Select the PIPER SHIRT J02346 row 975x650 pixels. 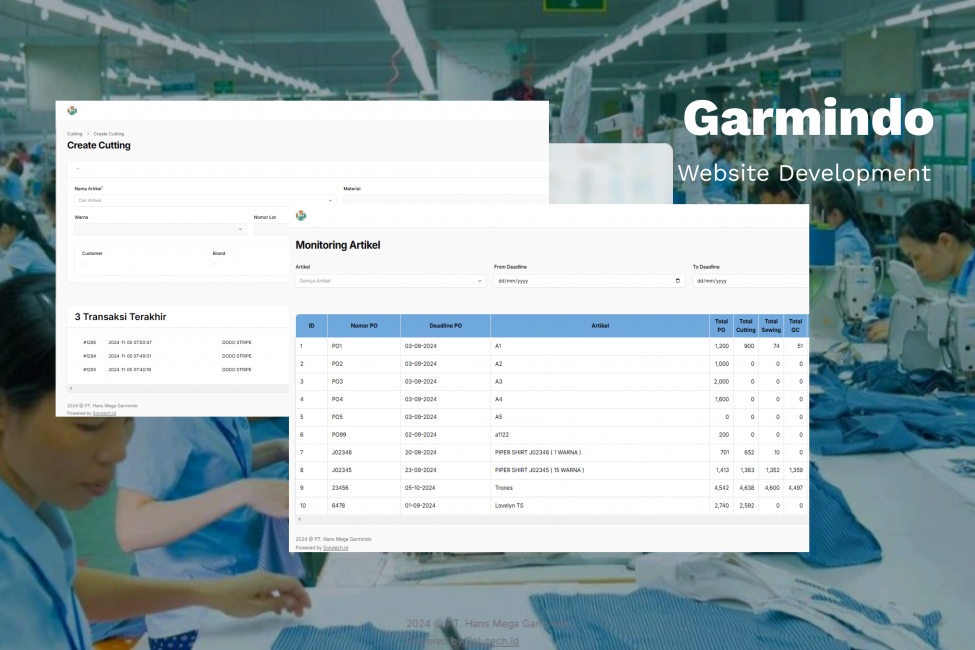(538, 452)
